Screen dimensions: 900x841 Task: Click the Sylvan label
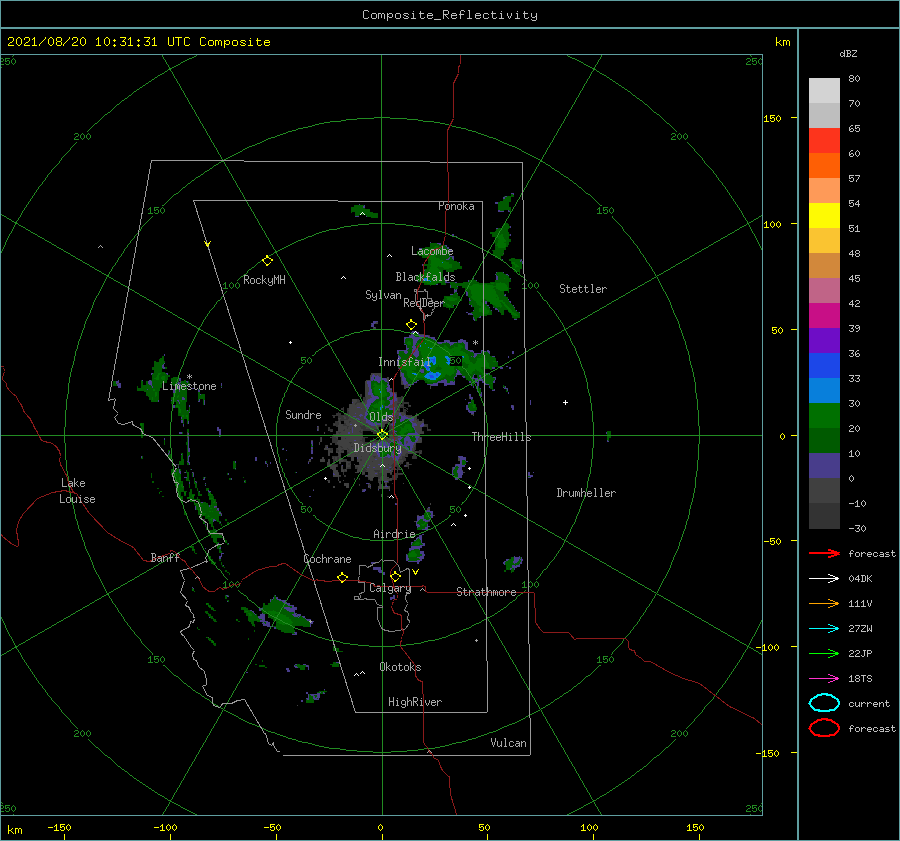click(x=383, y=295)
